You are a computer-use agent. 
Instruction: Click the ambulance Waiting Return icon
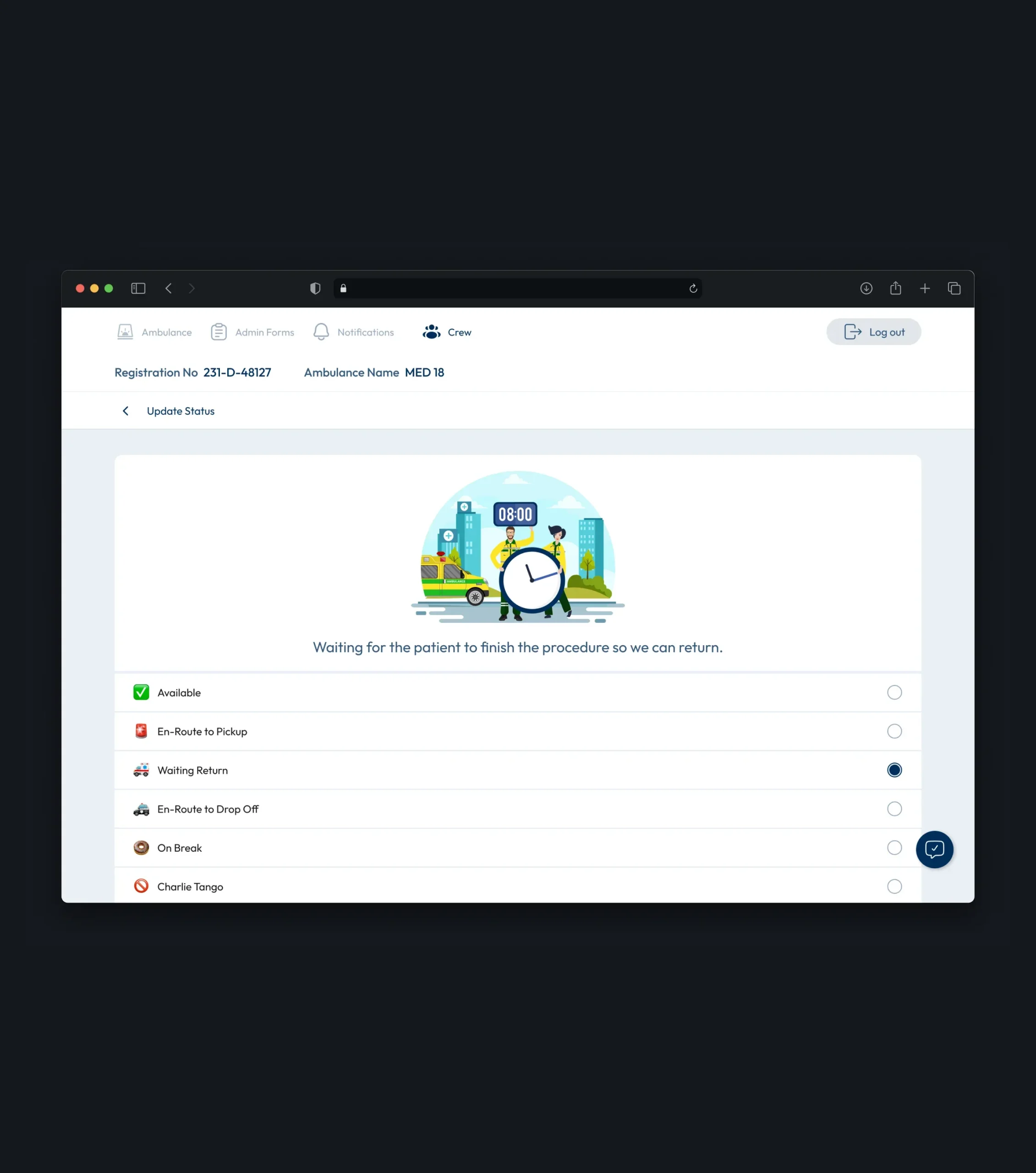tap(141, 770)
